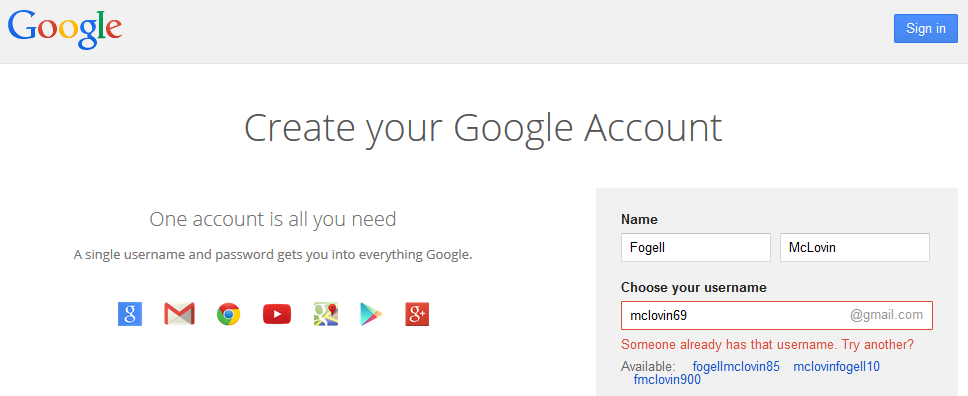
Task: Select suggested username mclovinfogell10
Action: click(x=837, y=367)
